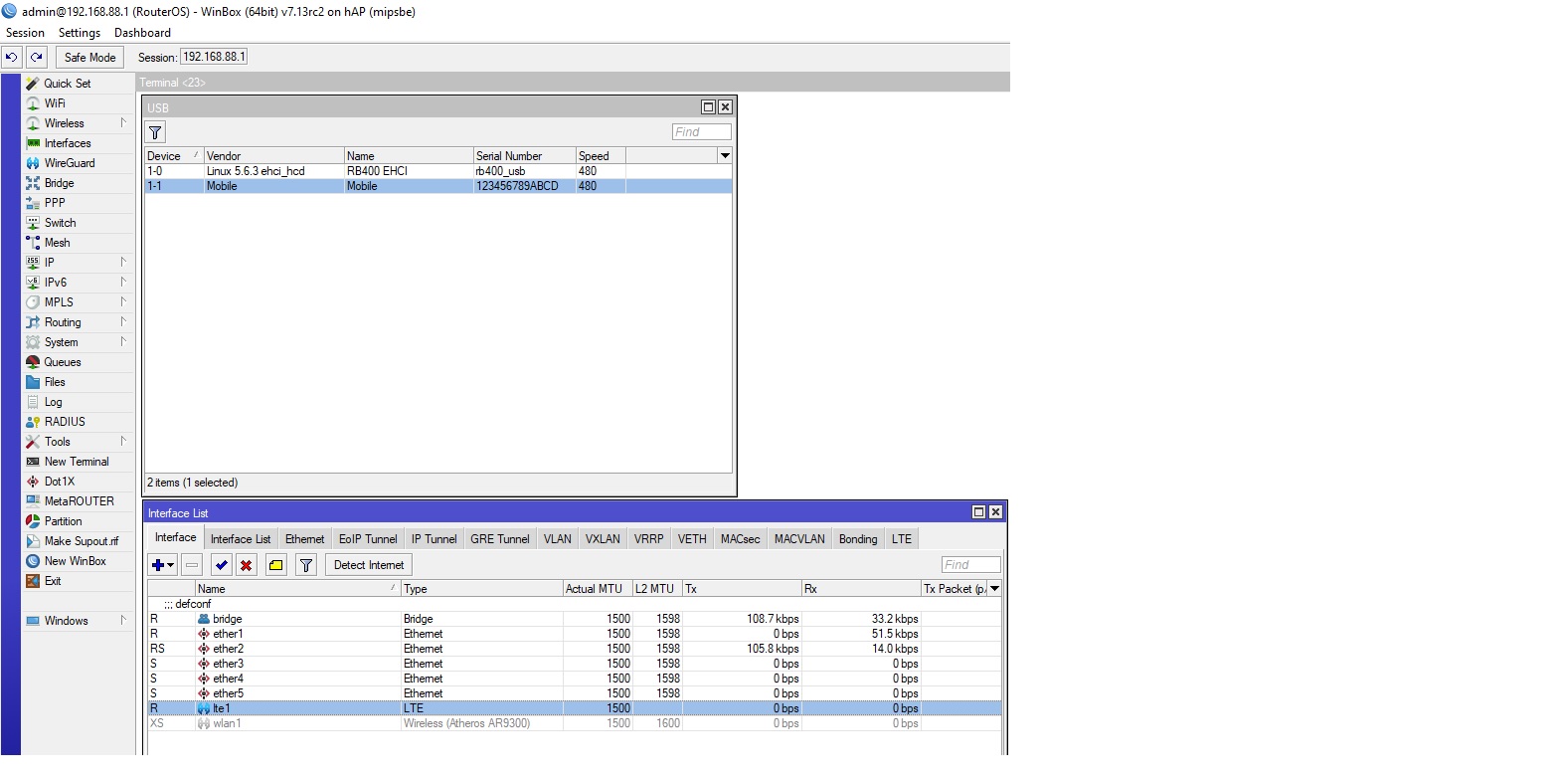Switch to the Bonding tab

(x=858, y=539)
